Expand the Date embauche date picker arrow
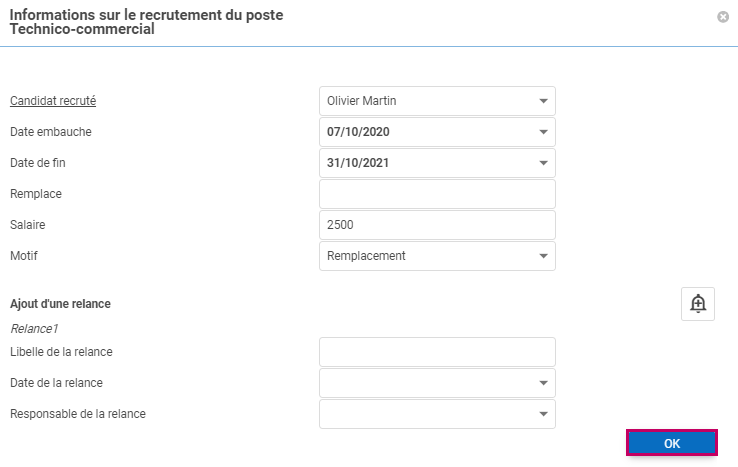Image resolution: width=738 pixels, height=467 pixels. (543, 132)
